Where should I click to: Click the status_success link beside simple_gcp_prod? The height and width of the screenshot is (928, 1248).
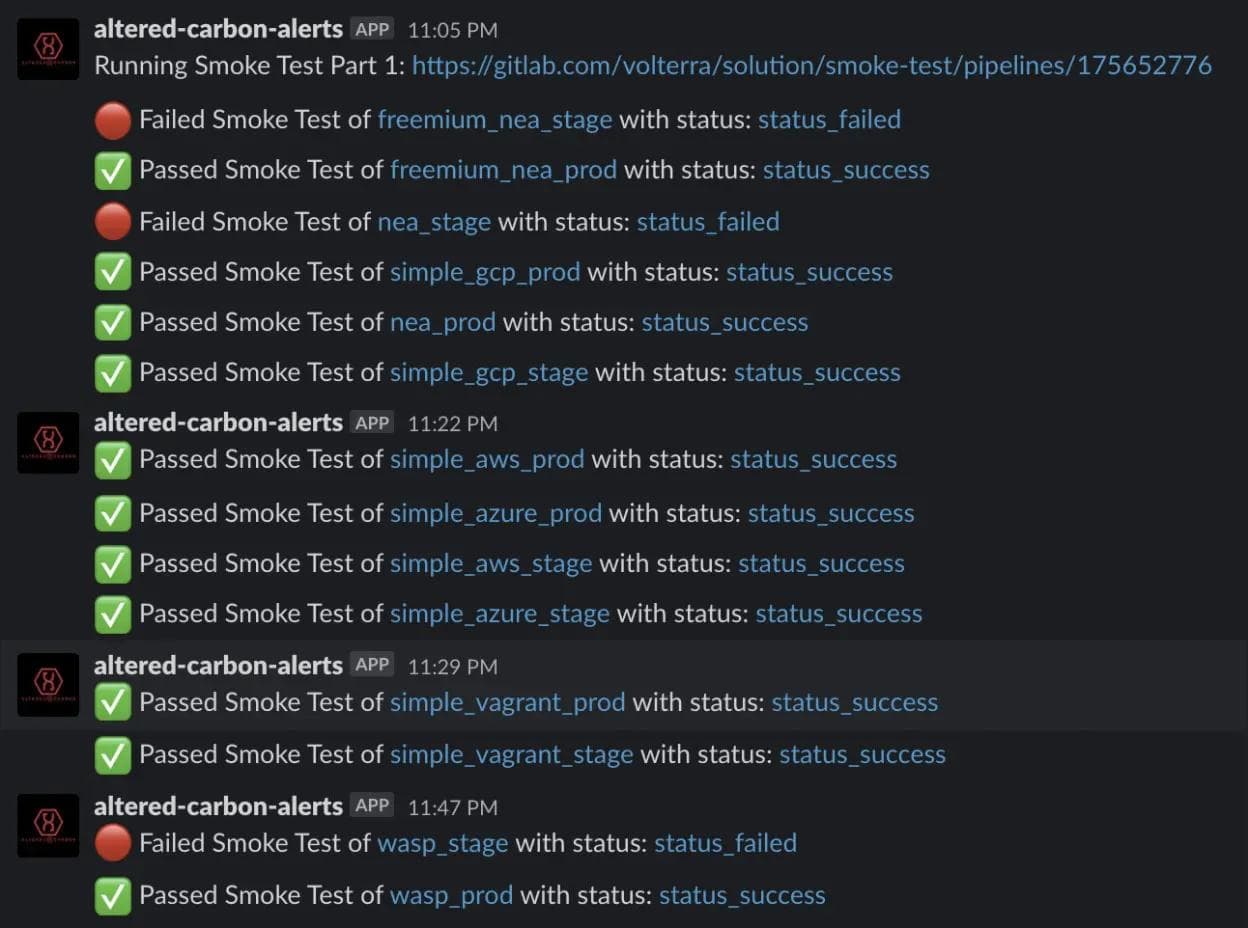pos(809,271)
